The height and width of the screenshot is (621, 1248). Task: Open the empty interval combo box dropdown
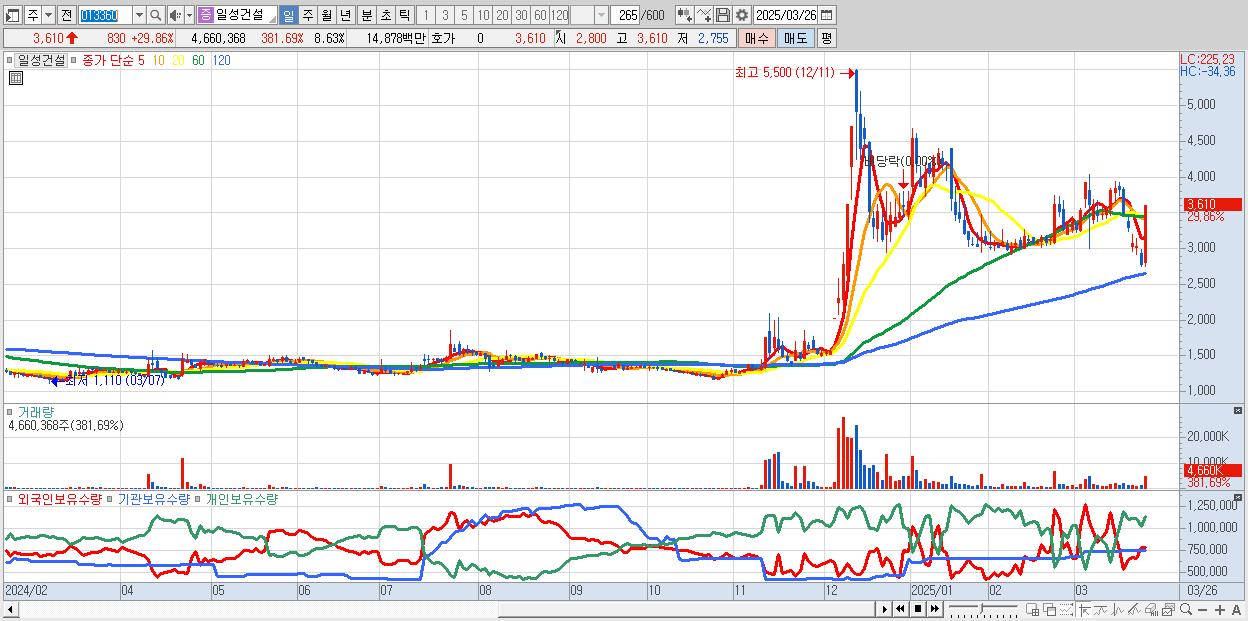(x=601, y=15)
